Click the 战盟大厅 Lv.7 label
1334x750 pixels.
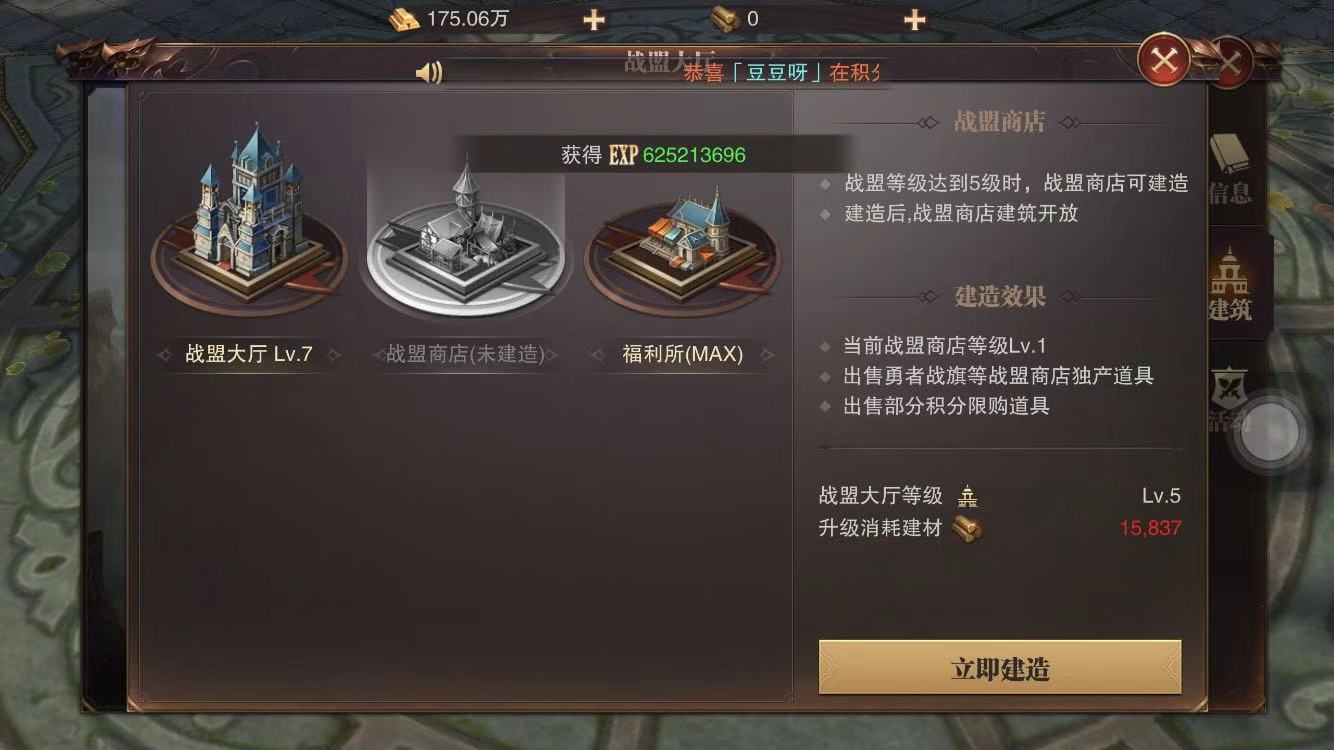[249, 354]
